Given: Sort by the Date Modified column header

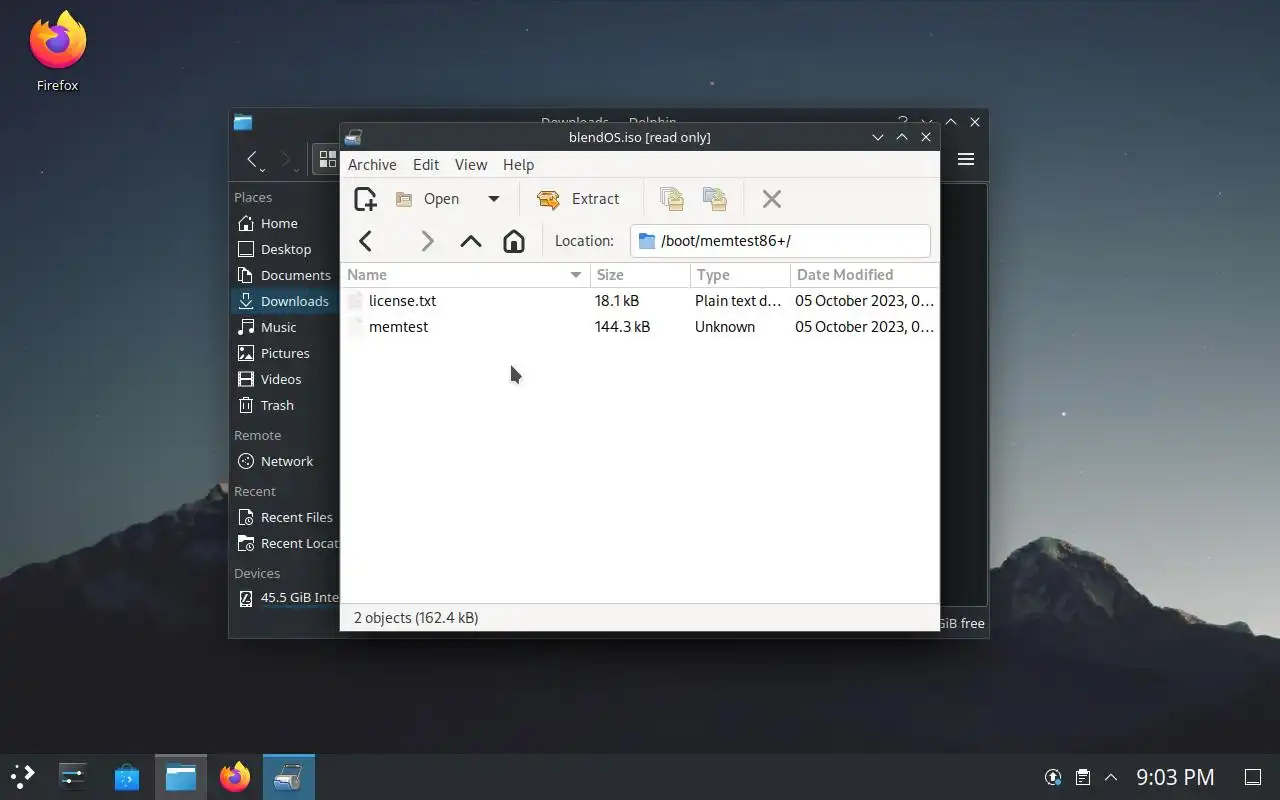Looking at the screenshot, I should click(x=864, y=275).
